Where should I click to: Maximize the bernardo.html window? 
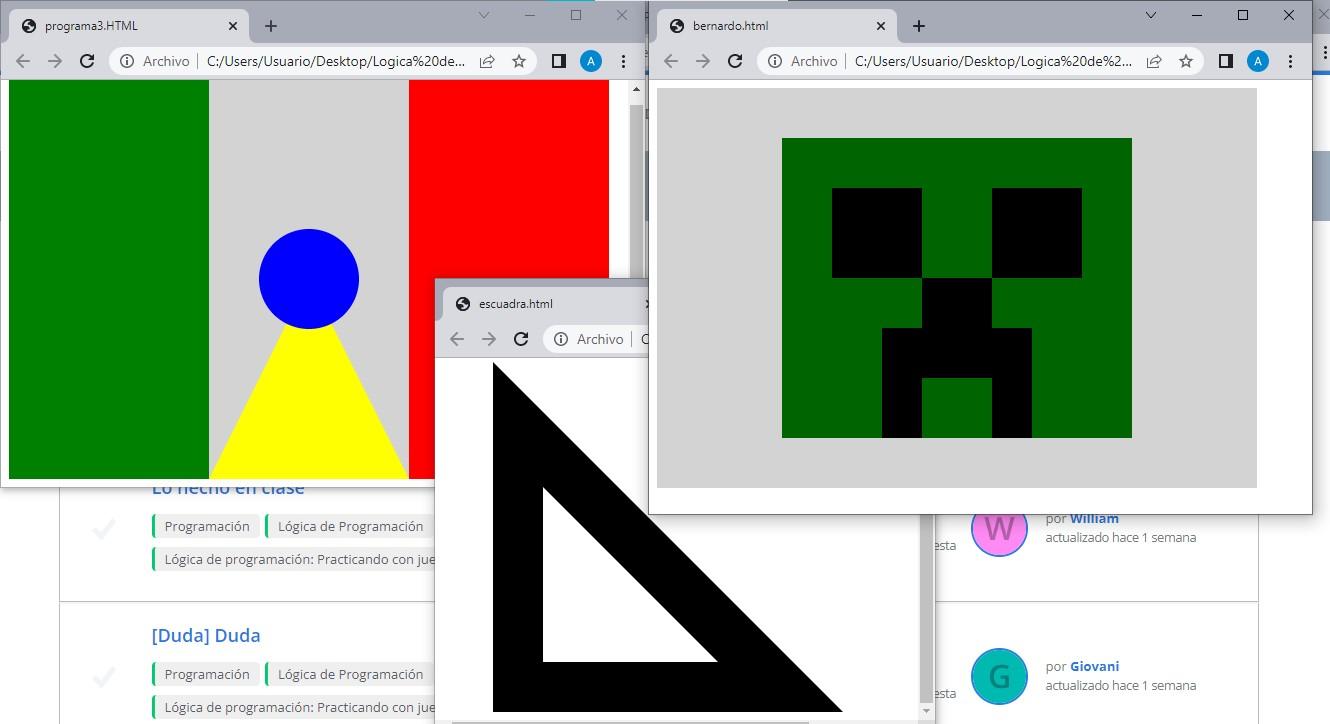click(x=1243, y=15)
